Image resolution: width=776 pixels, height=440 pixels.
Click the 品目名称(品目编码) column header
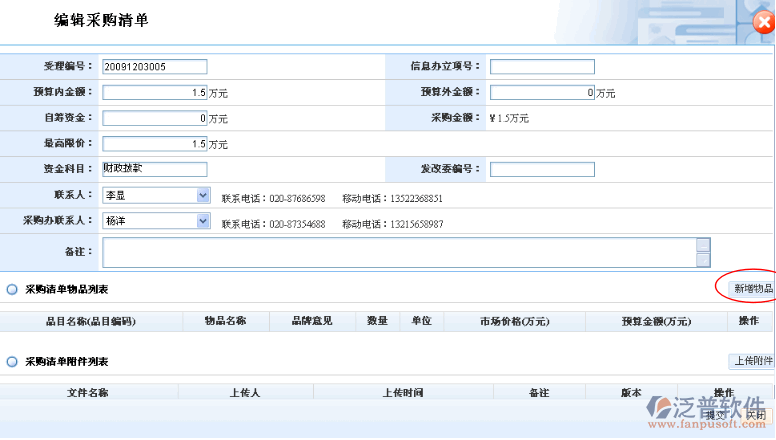(91, 322)
